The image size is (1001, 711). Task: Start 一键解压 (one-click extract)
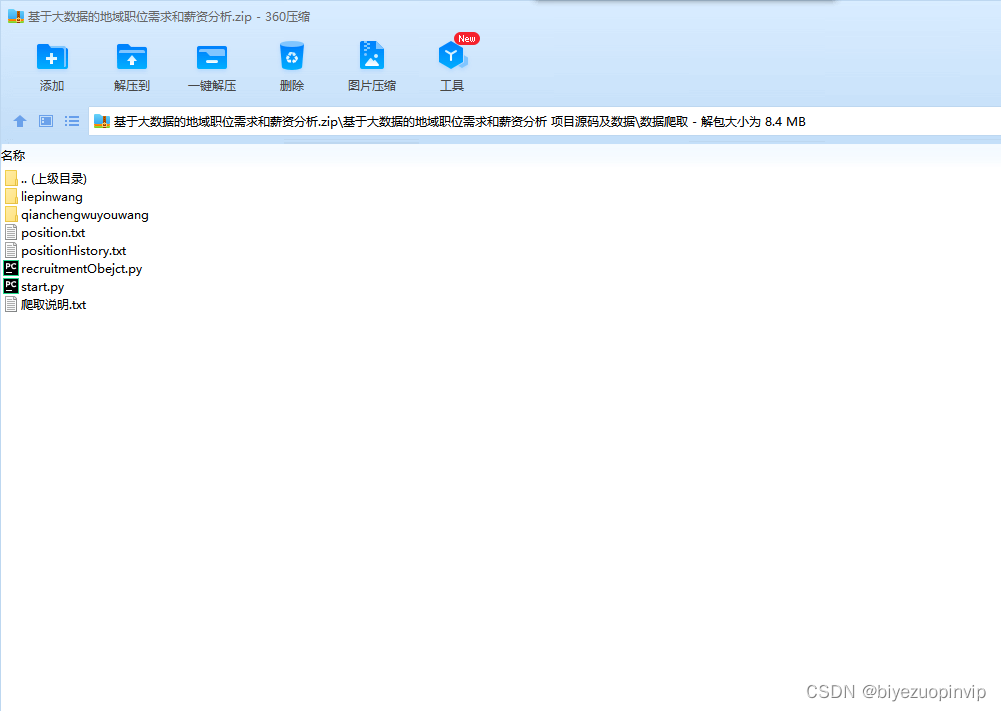(211, 62)
